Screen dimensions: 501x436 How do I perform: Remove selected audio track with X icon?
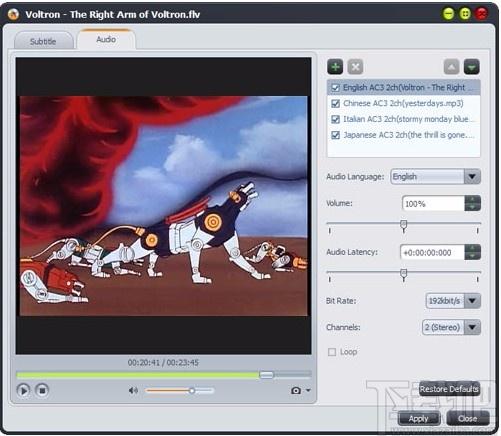click(355, 67)
